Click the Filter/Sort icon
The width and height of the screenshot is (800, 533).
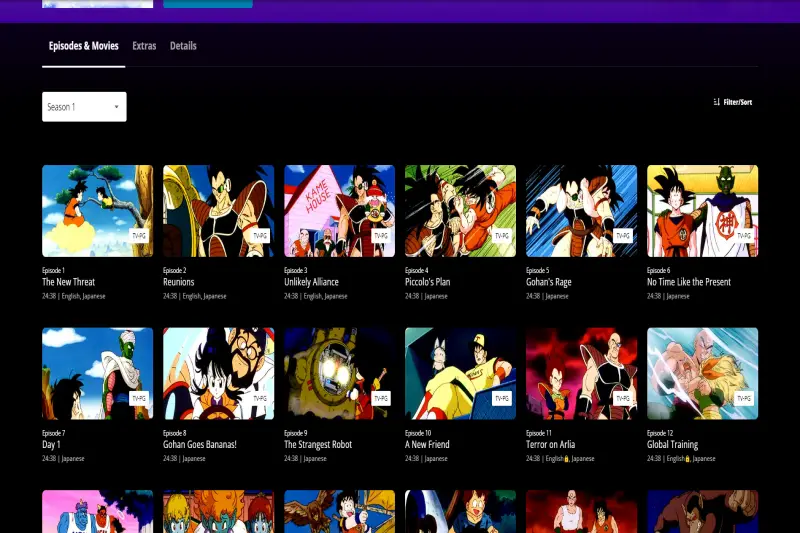click(x=717, y=102)
